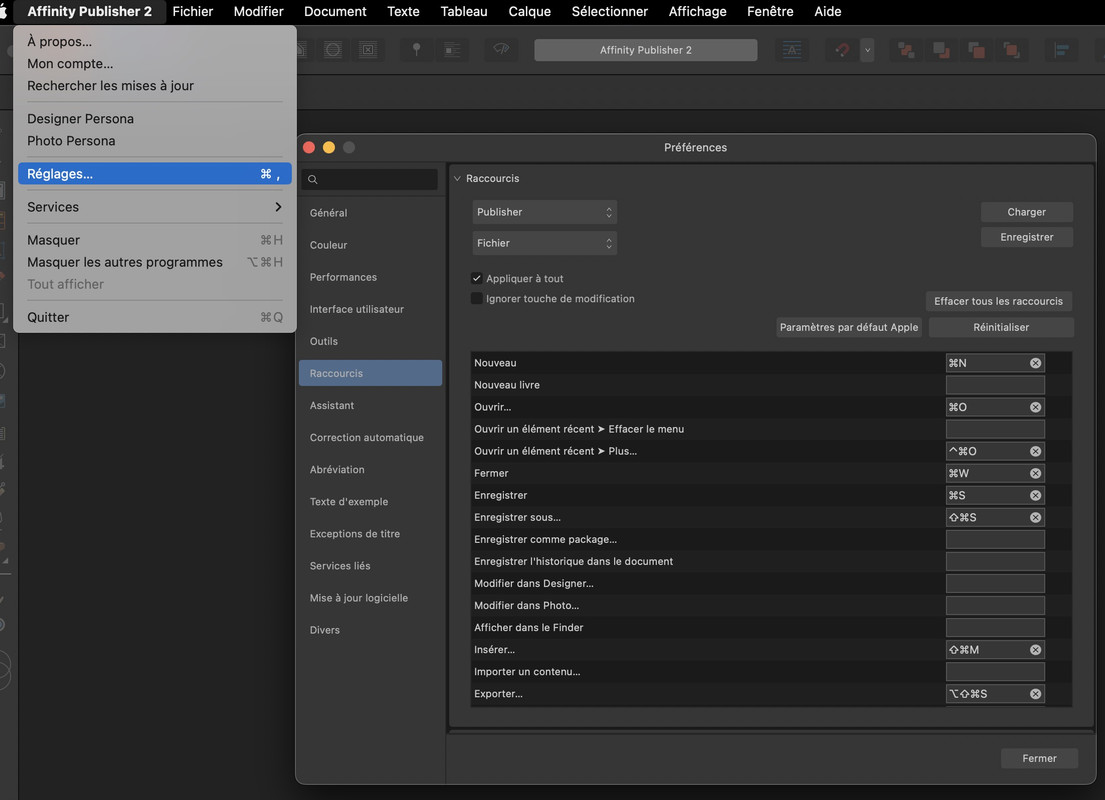The image size is (1105, 800).
Task: Open the Publisher persona dropdown
Action: pyautogui.click(x=544, y=212)
